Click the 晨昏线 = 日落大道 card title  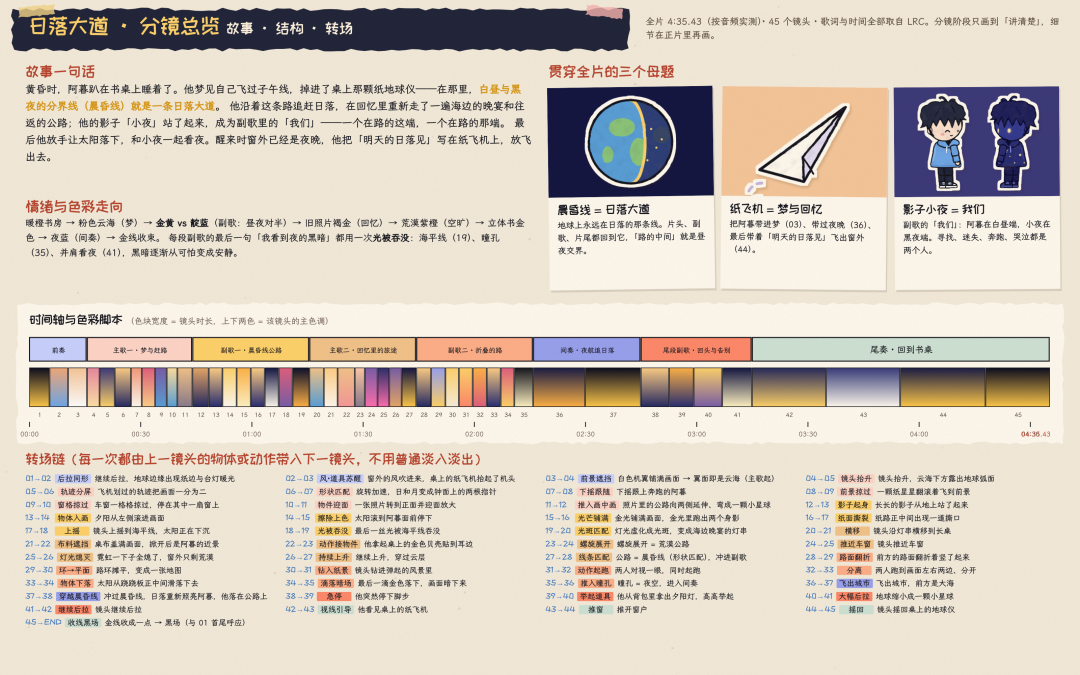point(603,209)
